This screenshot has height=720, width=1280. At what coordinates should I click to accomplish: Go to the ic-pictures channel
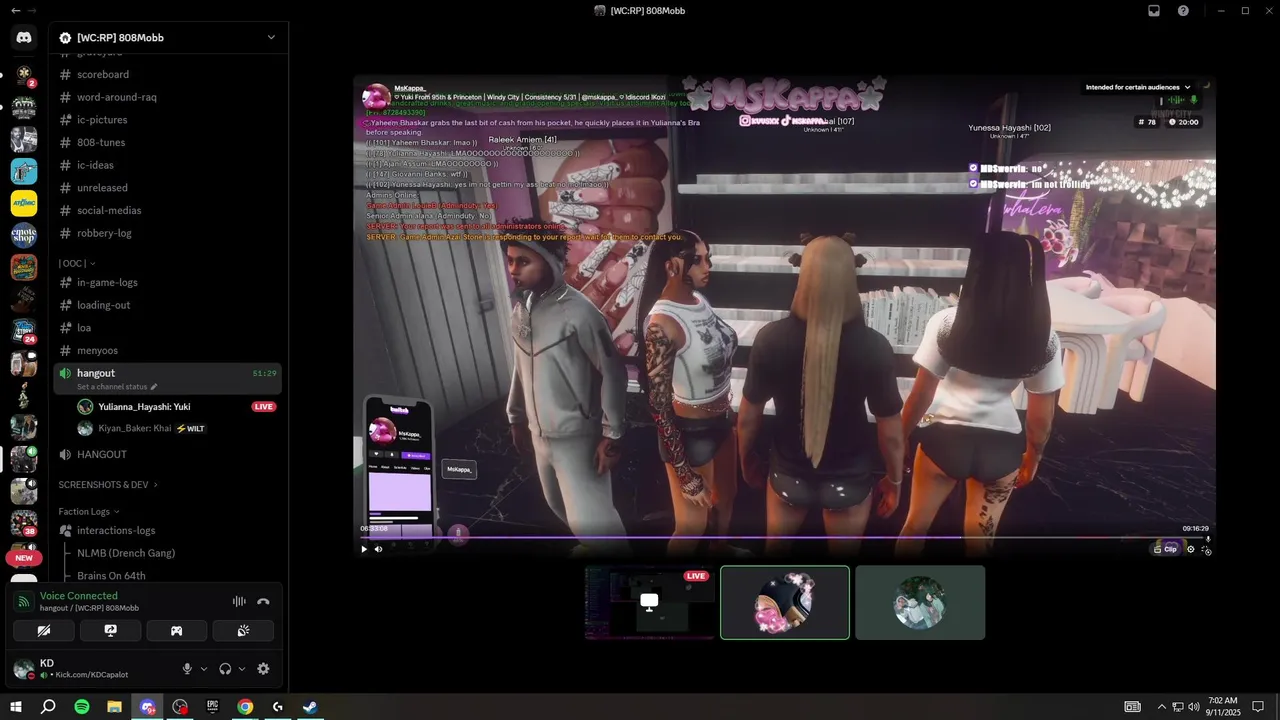[x=167, y=120]
